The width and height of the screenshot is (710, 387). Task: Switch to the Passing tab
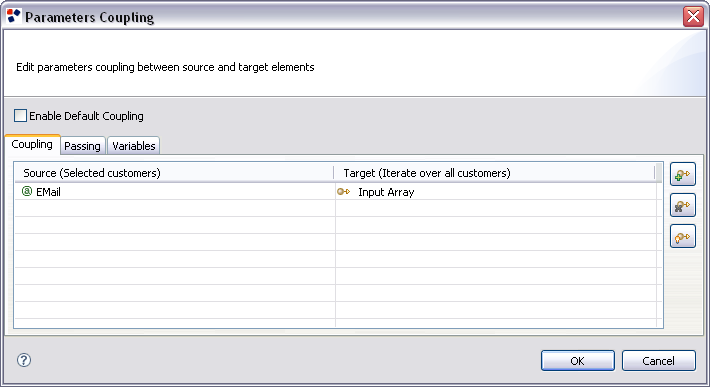[82, 146]
